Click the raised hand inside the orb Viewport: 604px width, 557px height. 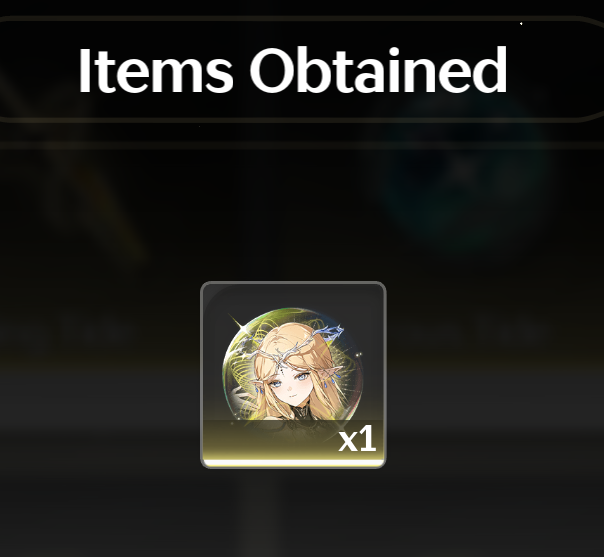tap(243, 403)
